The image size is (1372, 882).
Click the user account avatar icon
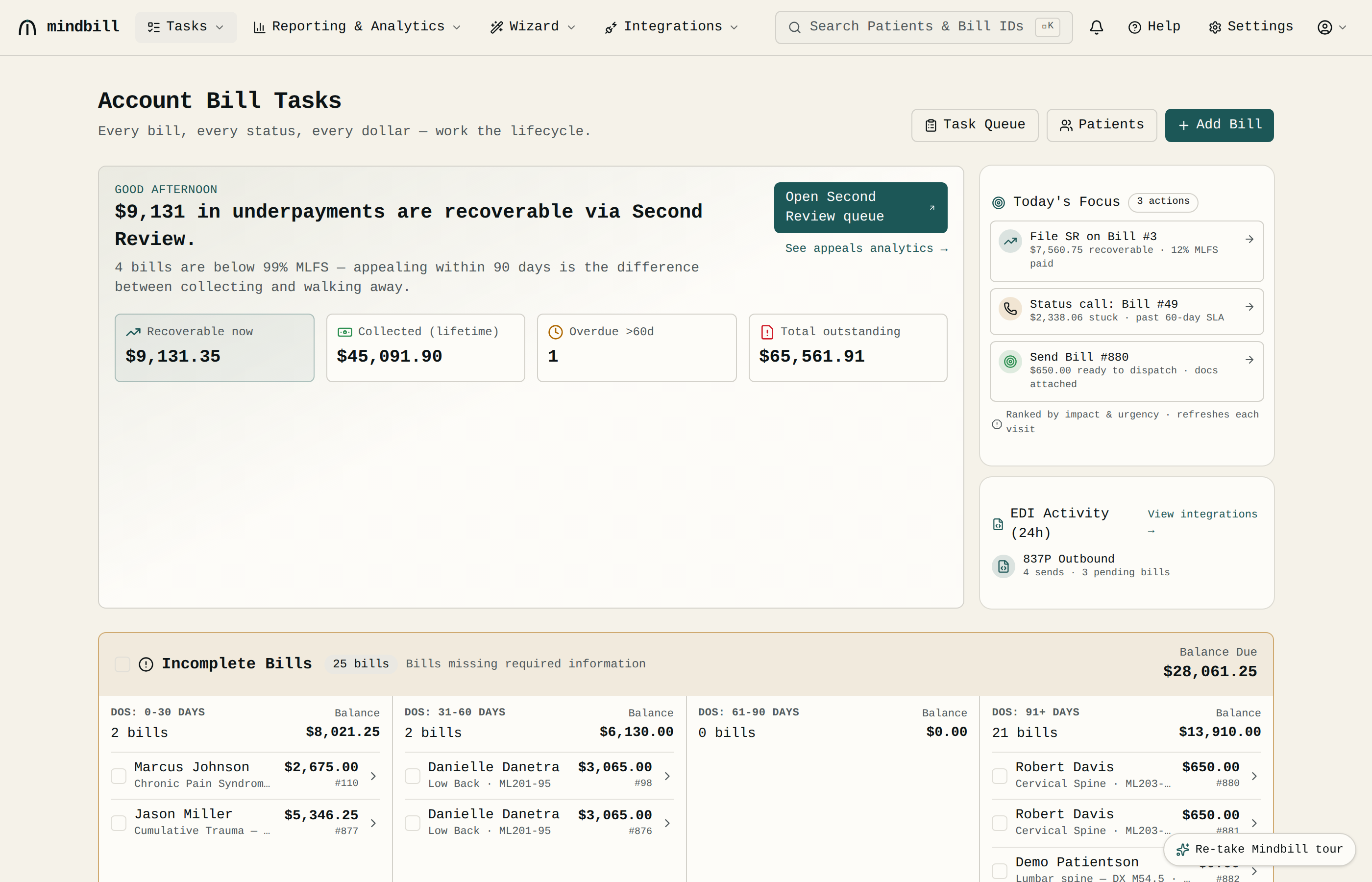1324,27
